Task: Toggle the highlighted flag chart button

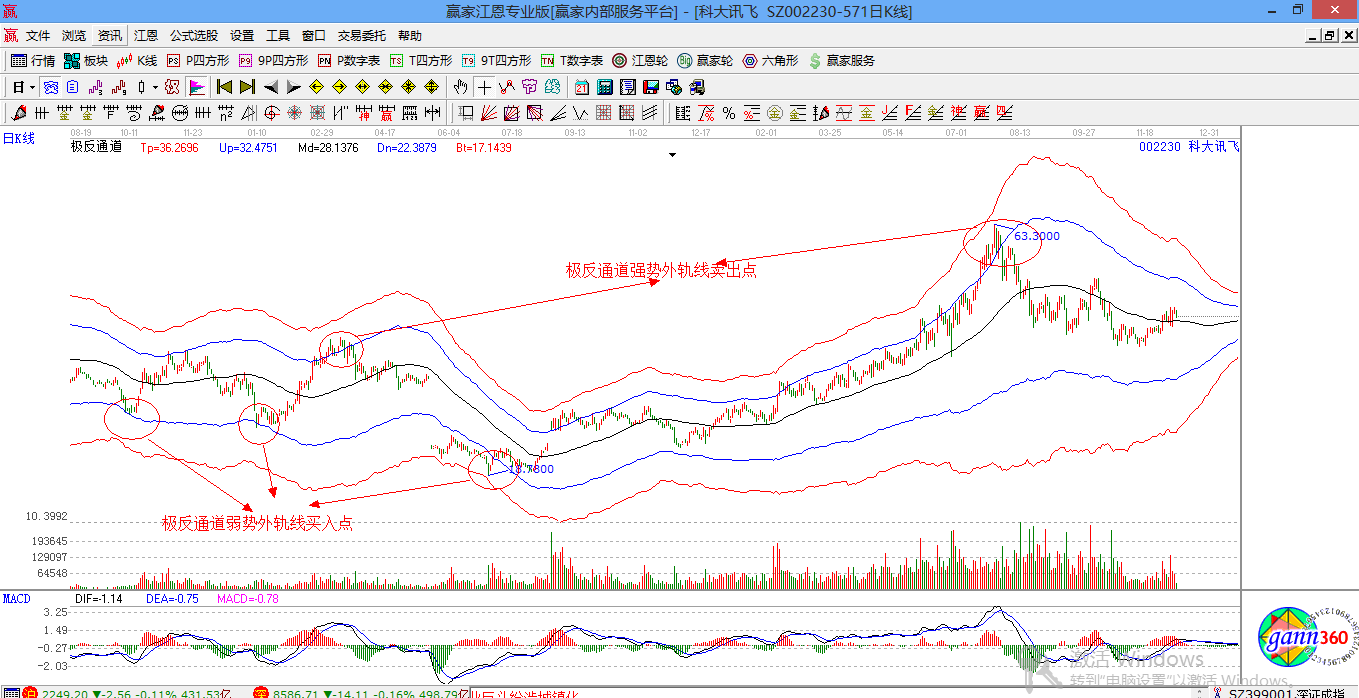Action: click(x=196, y=87)
